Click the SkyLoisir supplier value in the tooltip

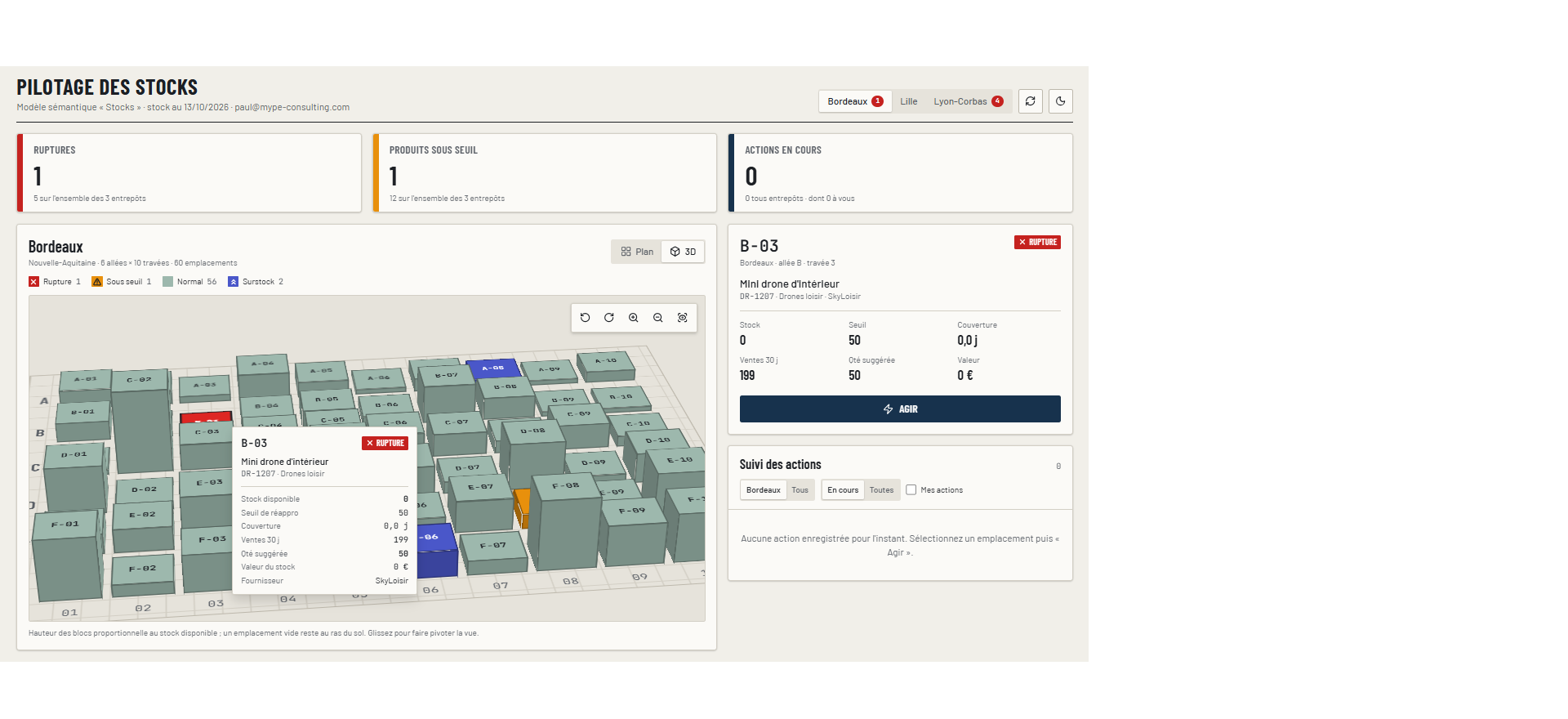pos(392,581)
